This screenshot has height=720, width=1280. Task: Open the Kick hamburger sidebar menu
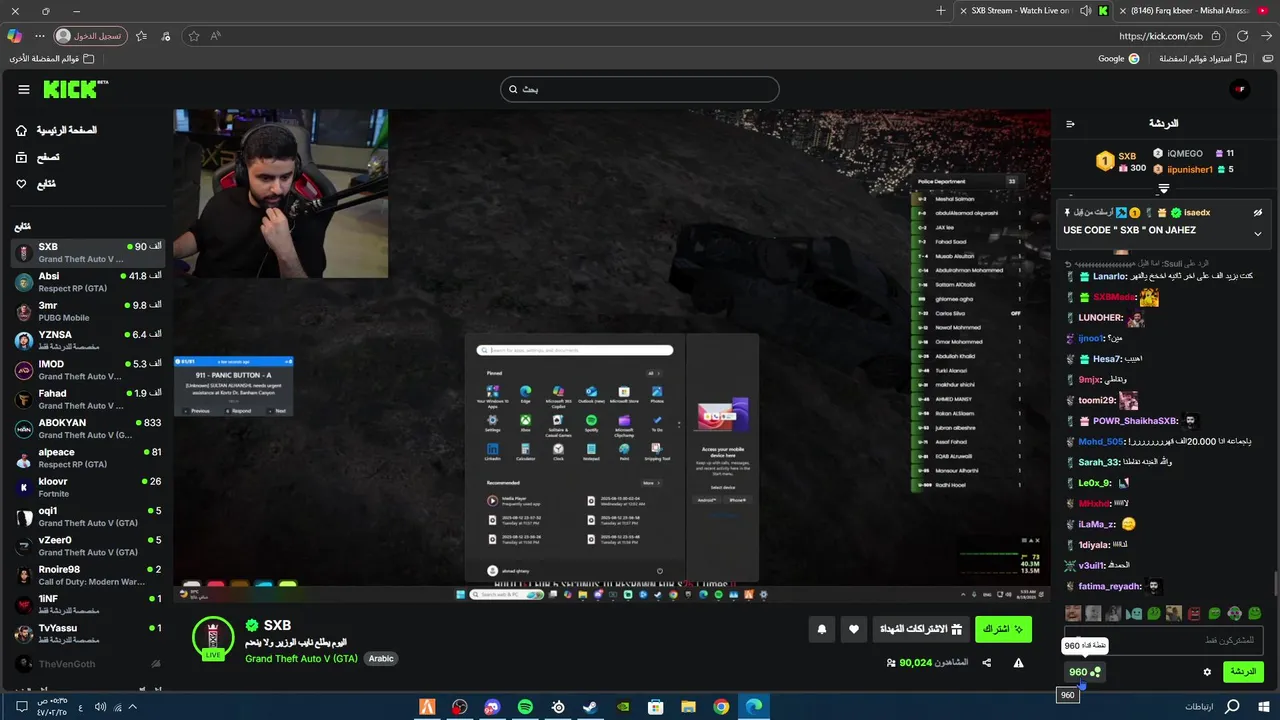click(x=24, y=90)
